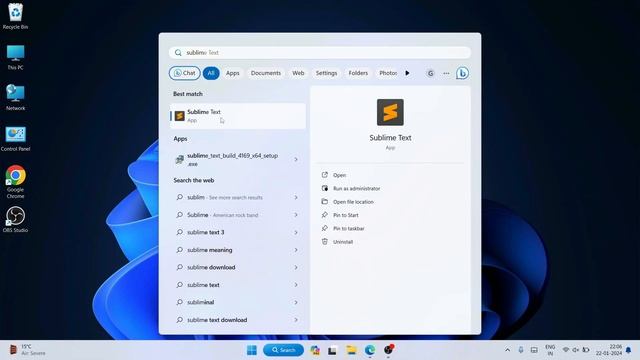
Task: Click the Bing icon in search panel
Action: [462, 73]
